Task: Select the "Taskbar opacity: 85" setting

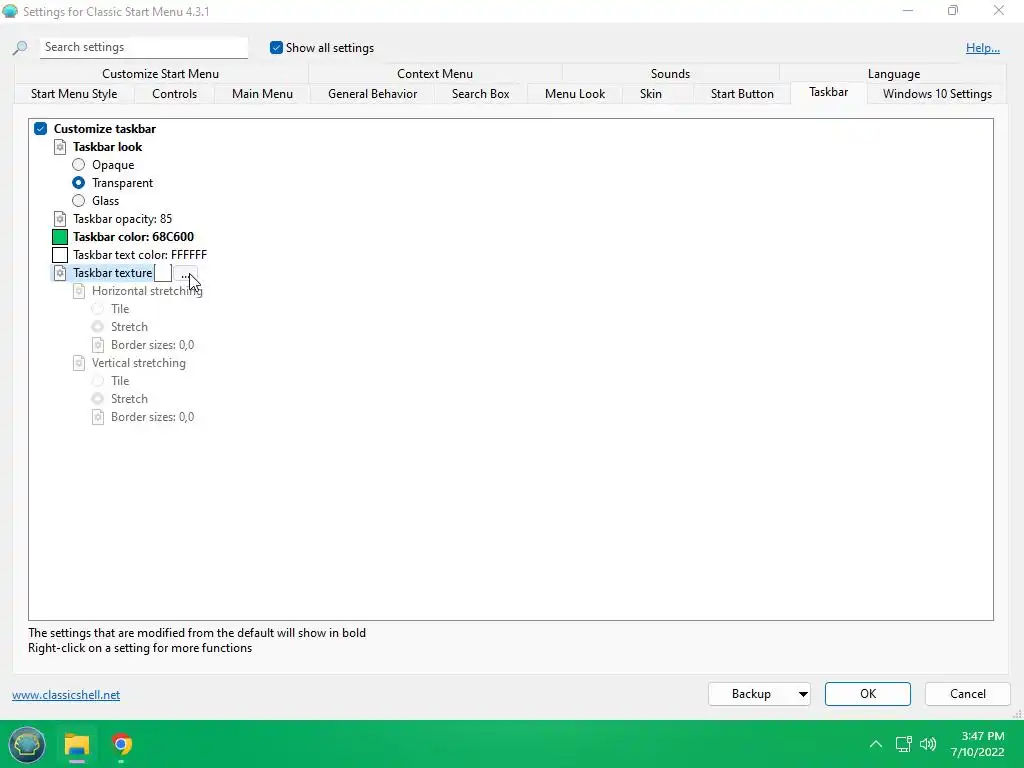Action: (123, 219)
